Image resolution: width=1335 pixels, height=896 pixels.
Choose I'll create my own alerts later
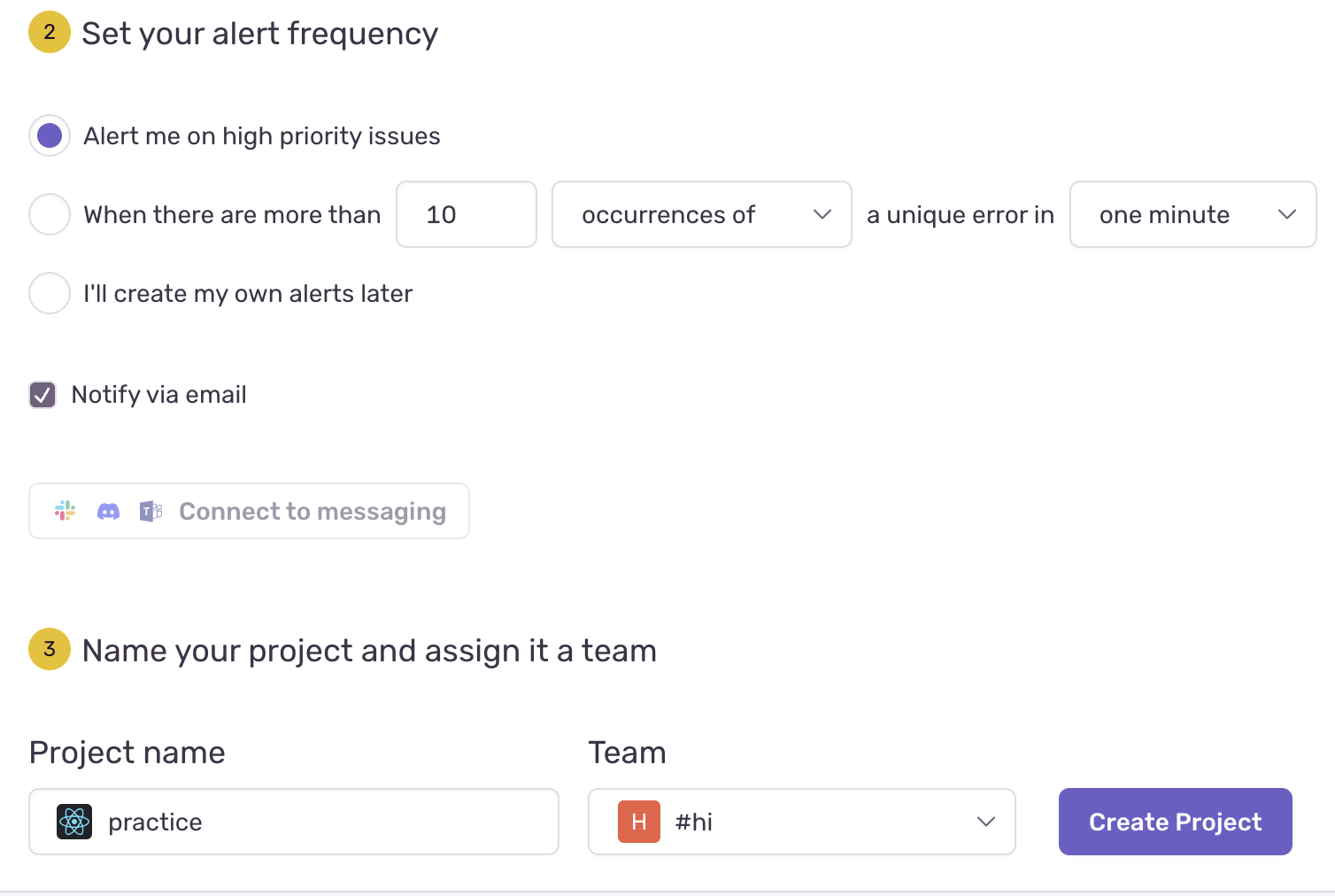pyautogui.click(x=50, y=293)
